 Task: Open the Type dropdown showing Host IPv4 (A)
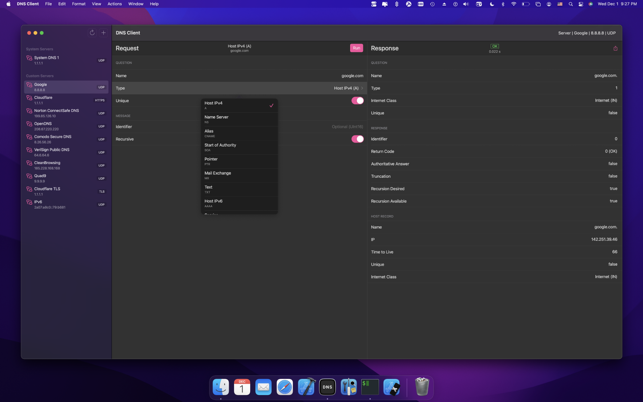point(239,88)
